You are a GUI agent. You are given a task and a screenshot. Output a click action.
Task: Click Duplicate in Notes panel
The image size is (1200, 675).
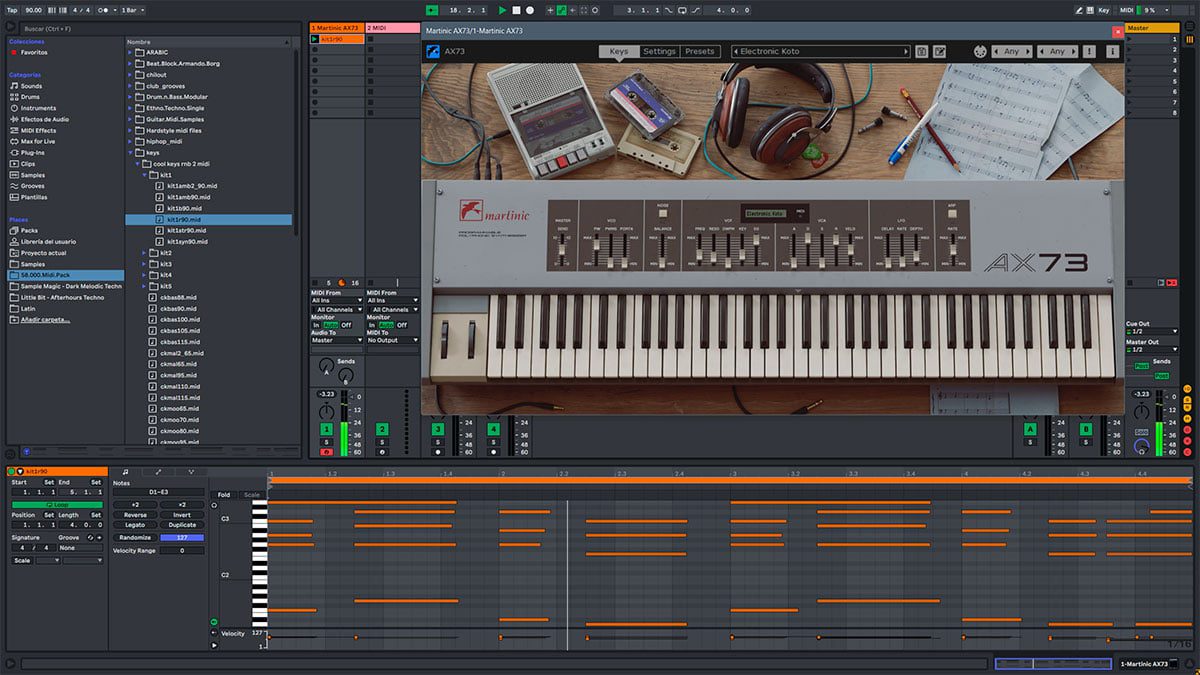pyautogui.click(x=182, y=525)
